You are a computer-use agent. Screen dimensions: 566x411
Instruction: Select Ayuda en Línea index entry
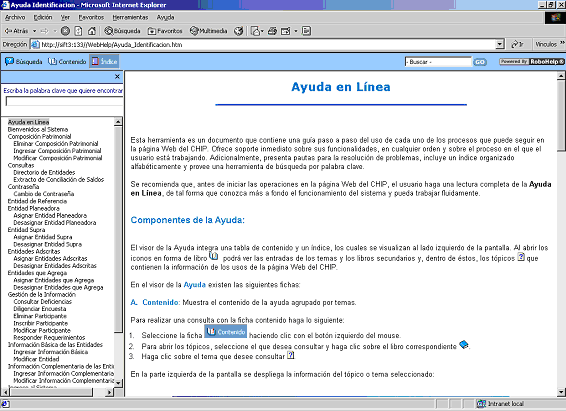click(x=29, y=122)
